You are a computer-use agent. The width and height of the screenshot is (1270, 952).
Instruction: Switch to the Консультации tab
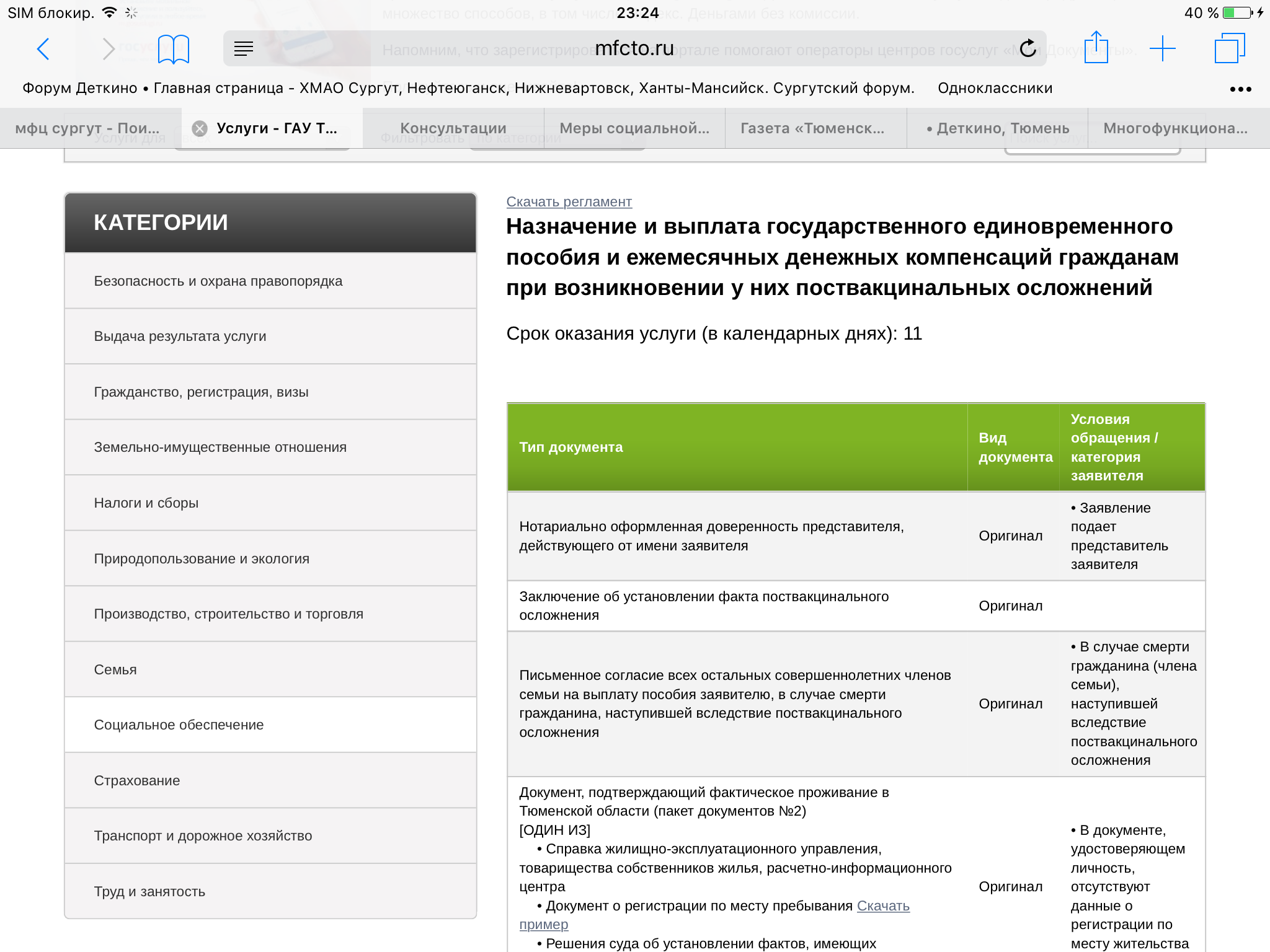[453, 128]
